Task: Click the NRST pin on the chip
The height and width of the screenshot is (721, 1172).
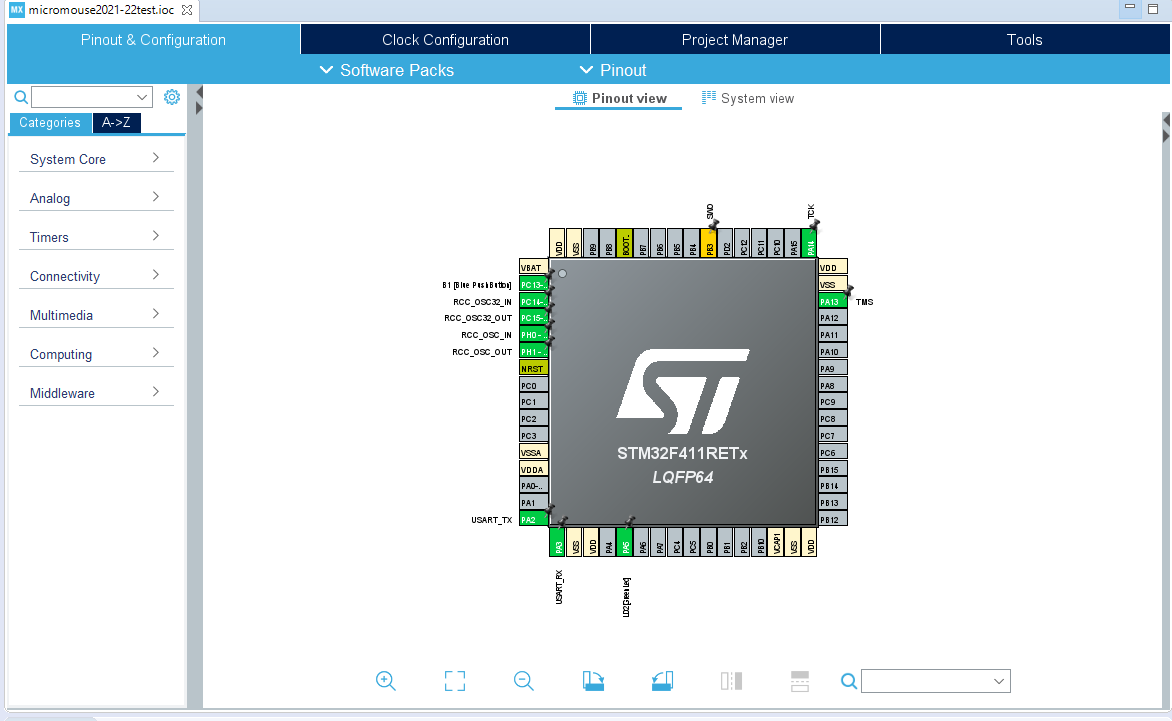Action: pos(533,368)
